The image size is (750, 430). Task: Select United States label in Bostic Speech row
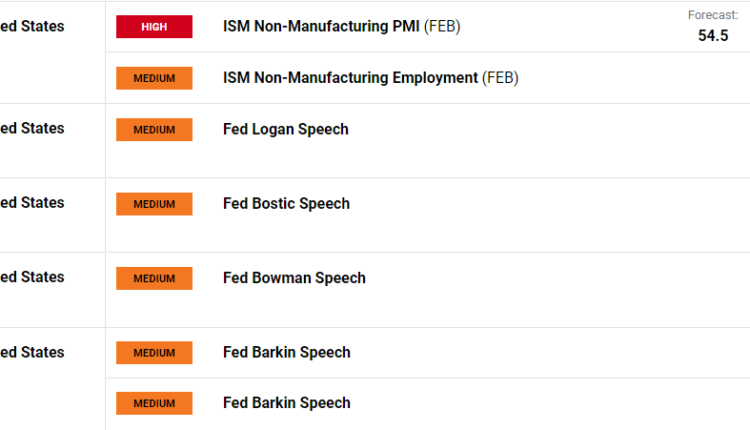(x=32, y=203)
